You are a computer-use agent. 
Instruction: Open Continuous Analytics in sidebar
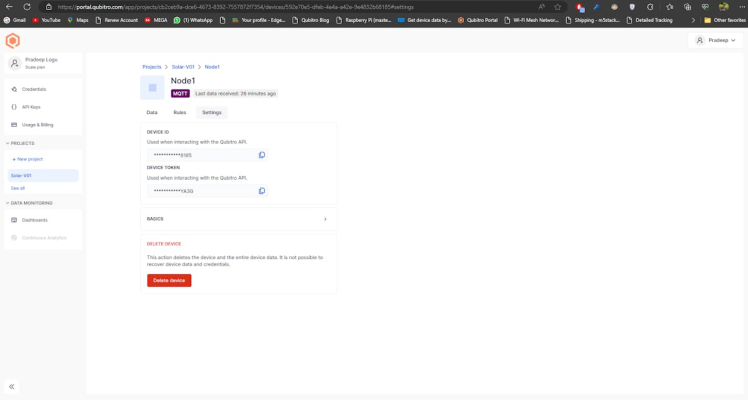44,238
